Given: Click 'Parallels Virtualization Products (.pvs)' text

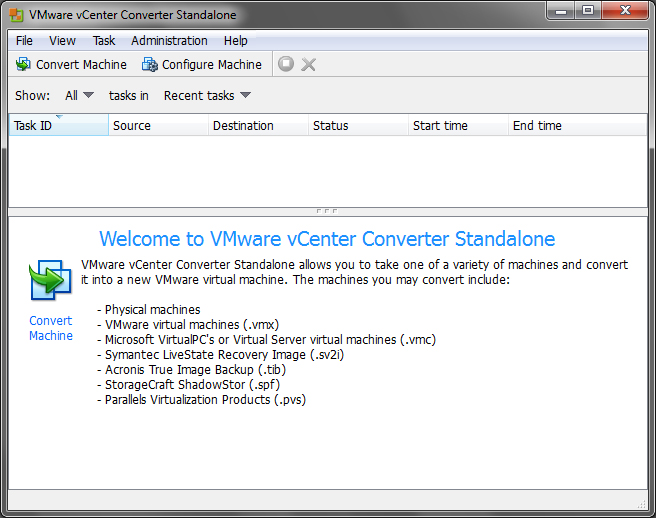Looking at the screenshot, I should (205, 400).
